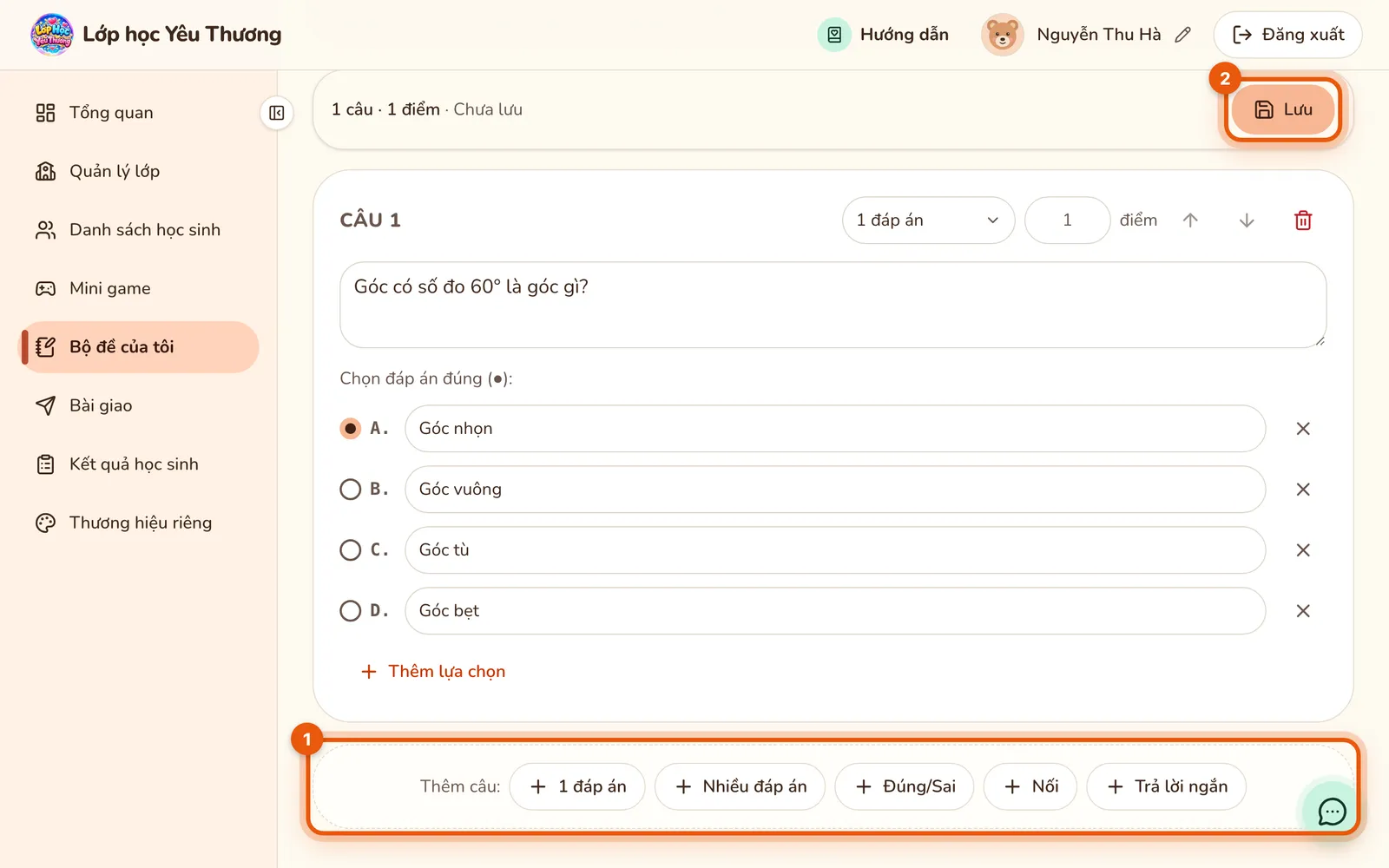
Task: Click the Góc vuông answer field
Action: (x=835, y=490)
